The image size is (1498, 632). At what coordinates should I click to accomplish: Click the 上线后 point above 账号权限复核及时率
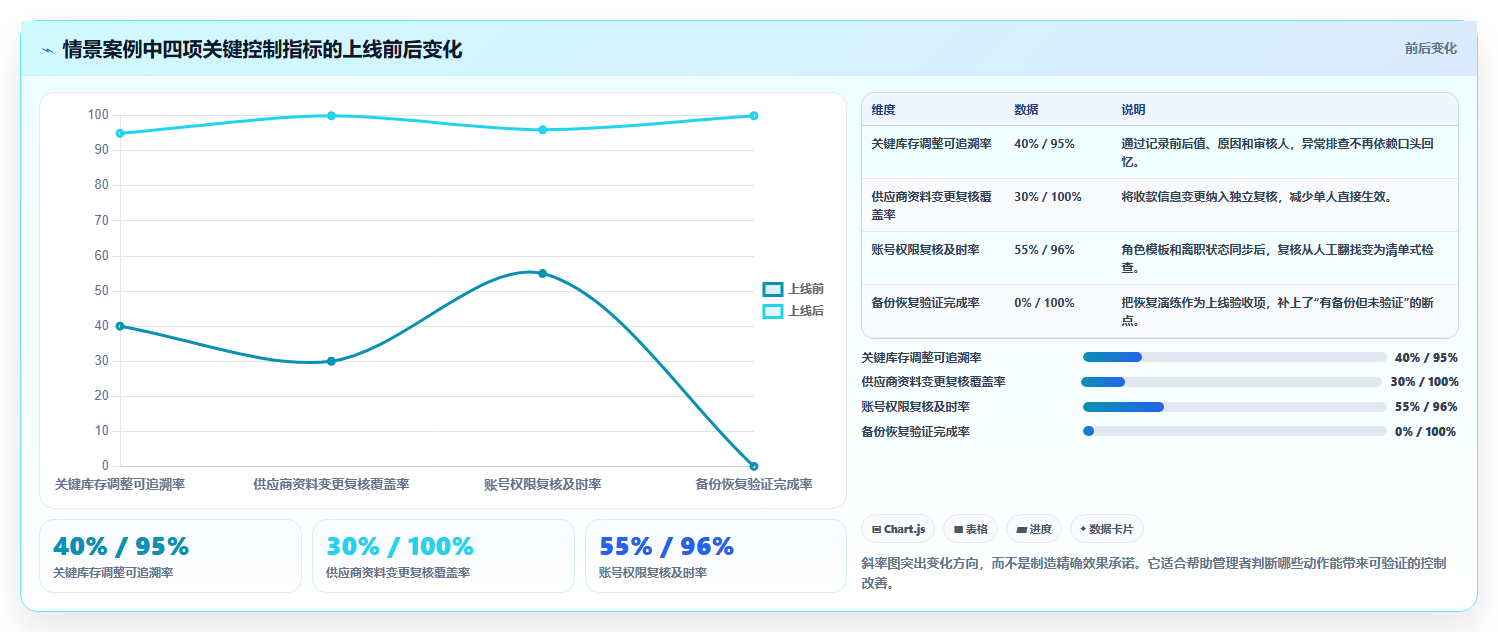point(542,129)
